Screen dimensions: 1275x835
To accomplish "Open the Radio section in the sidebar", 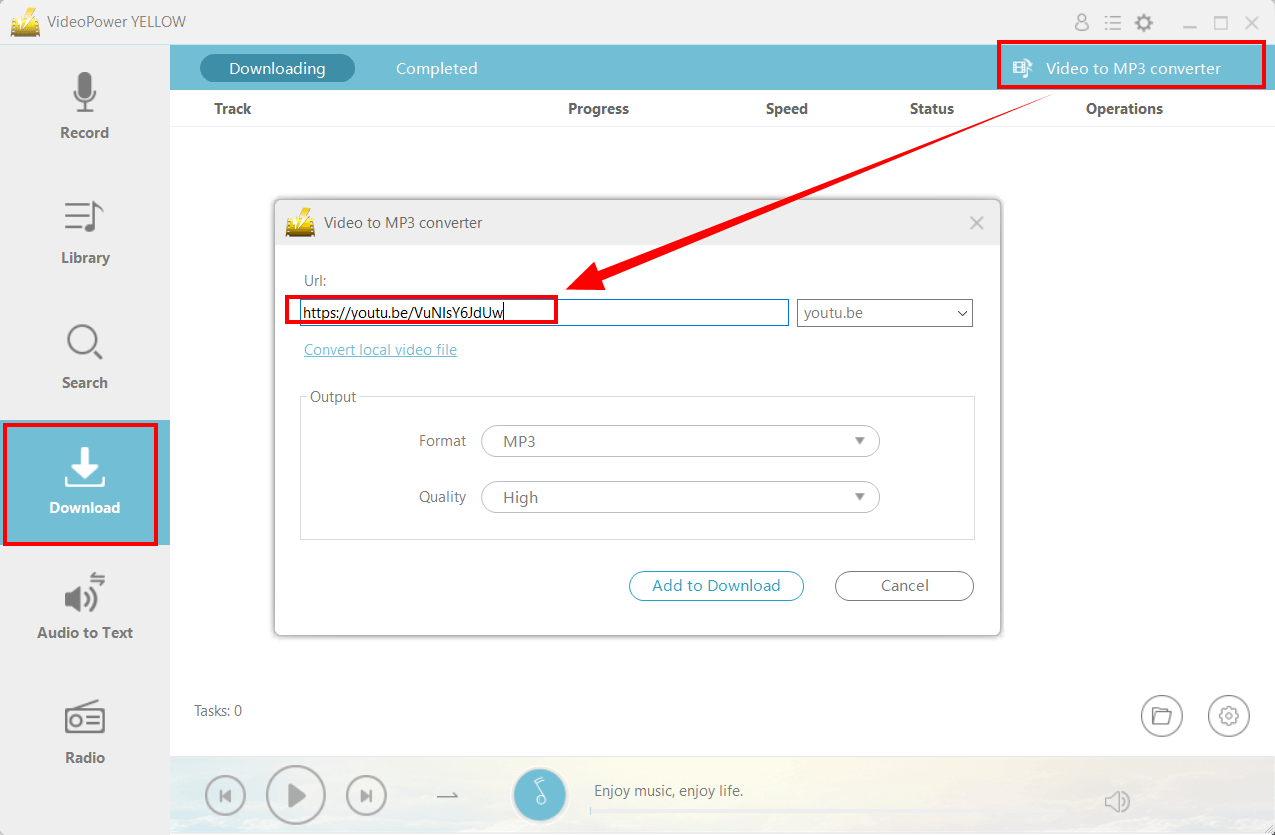I will pos(84,732).
